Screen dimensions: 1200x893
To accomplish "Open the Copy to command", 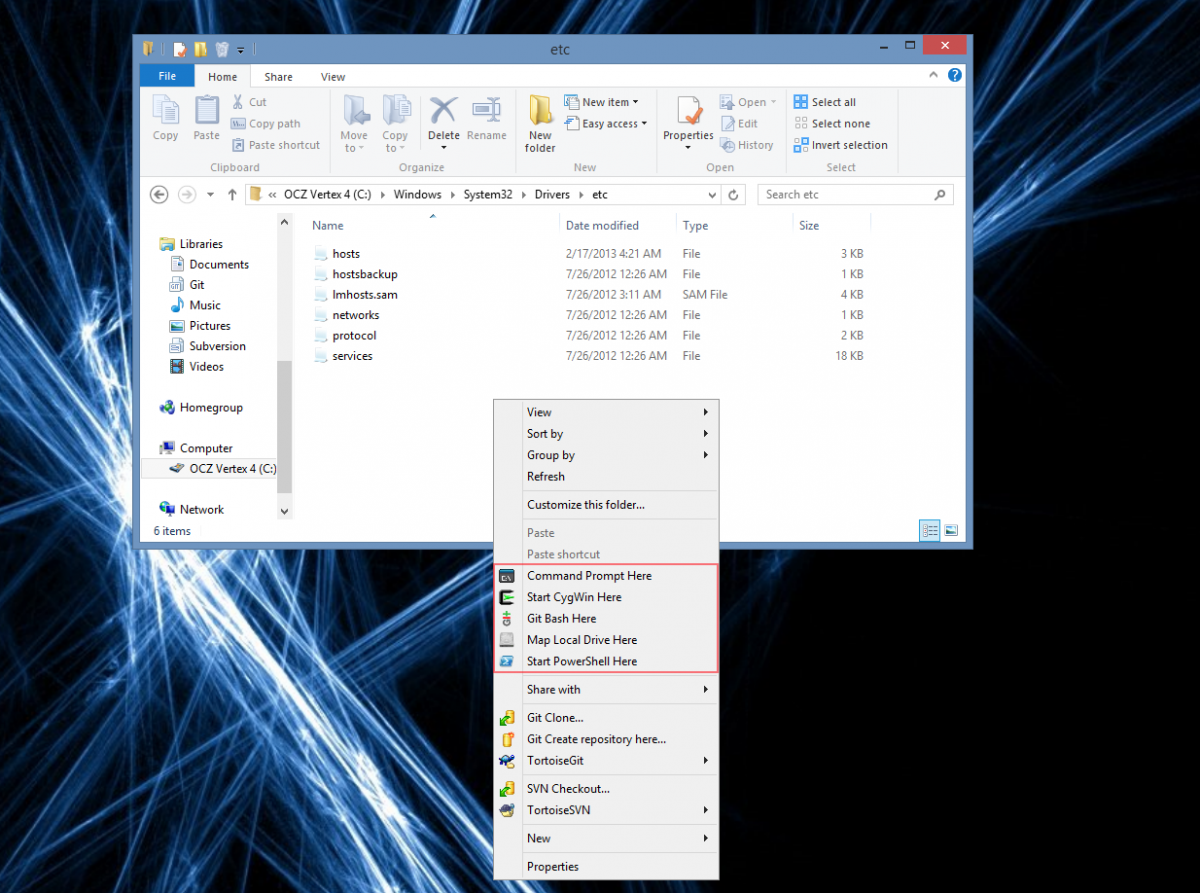I will coord(395,124).
